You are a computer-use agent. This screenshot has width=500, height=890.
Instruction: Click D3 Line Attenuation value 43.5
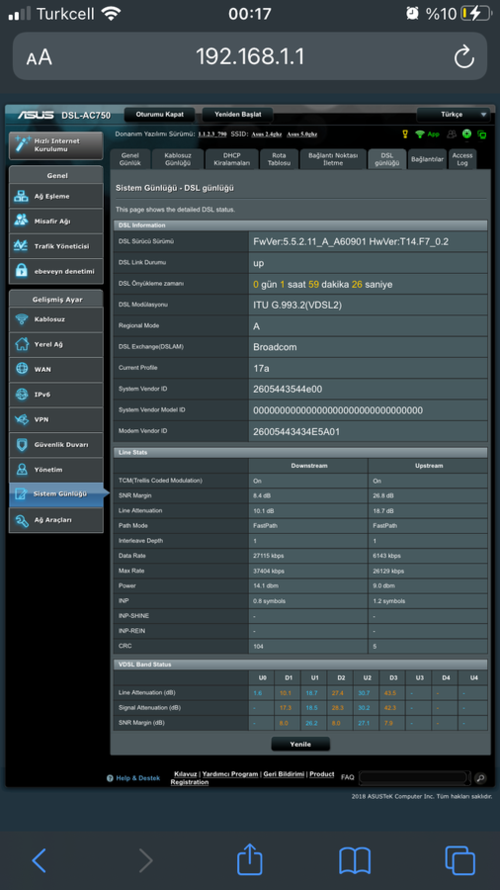(x=392, y=692)
